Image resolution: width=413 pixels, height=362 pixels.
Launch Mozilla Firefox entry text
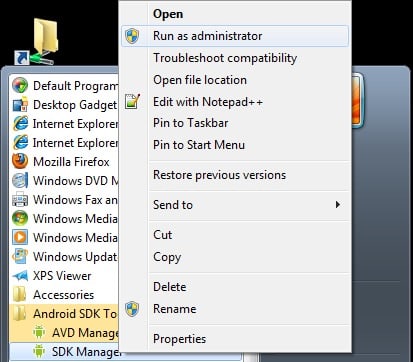(71, 162)
